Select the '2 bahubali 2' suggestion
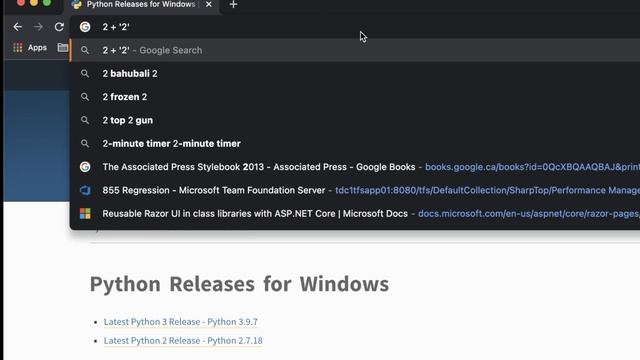The width and height of the screenshot is (640, 360). pos(355,73)
